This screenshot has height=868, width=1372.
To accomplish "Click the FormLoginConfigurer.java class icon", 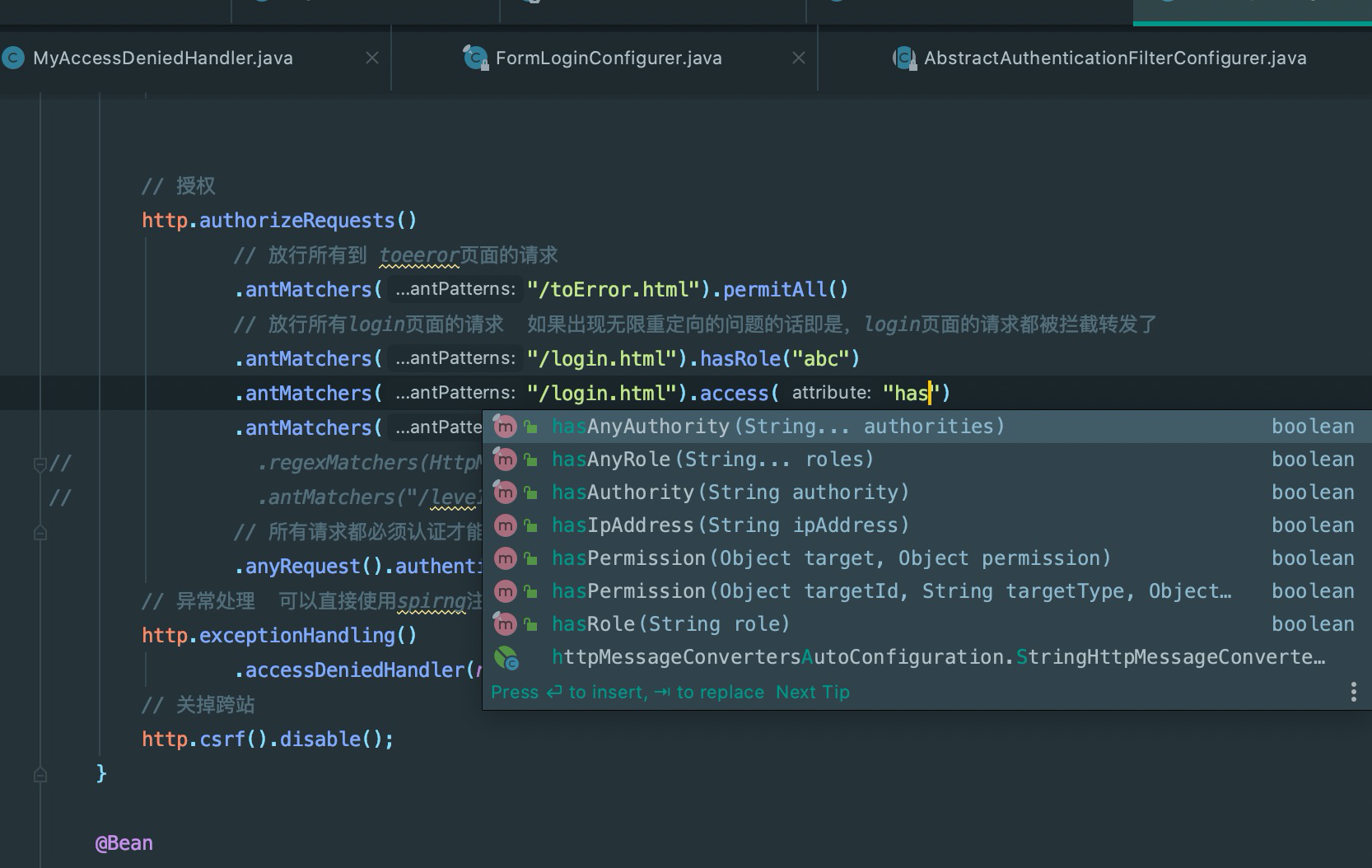I will coord(475,58).
